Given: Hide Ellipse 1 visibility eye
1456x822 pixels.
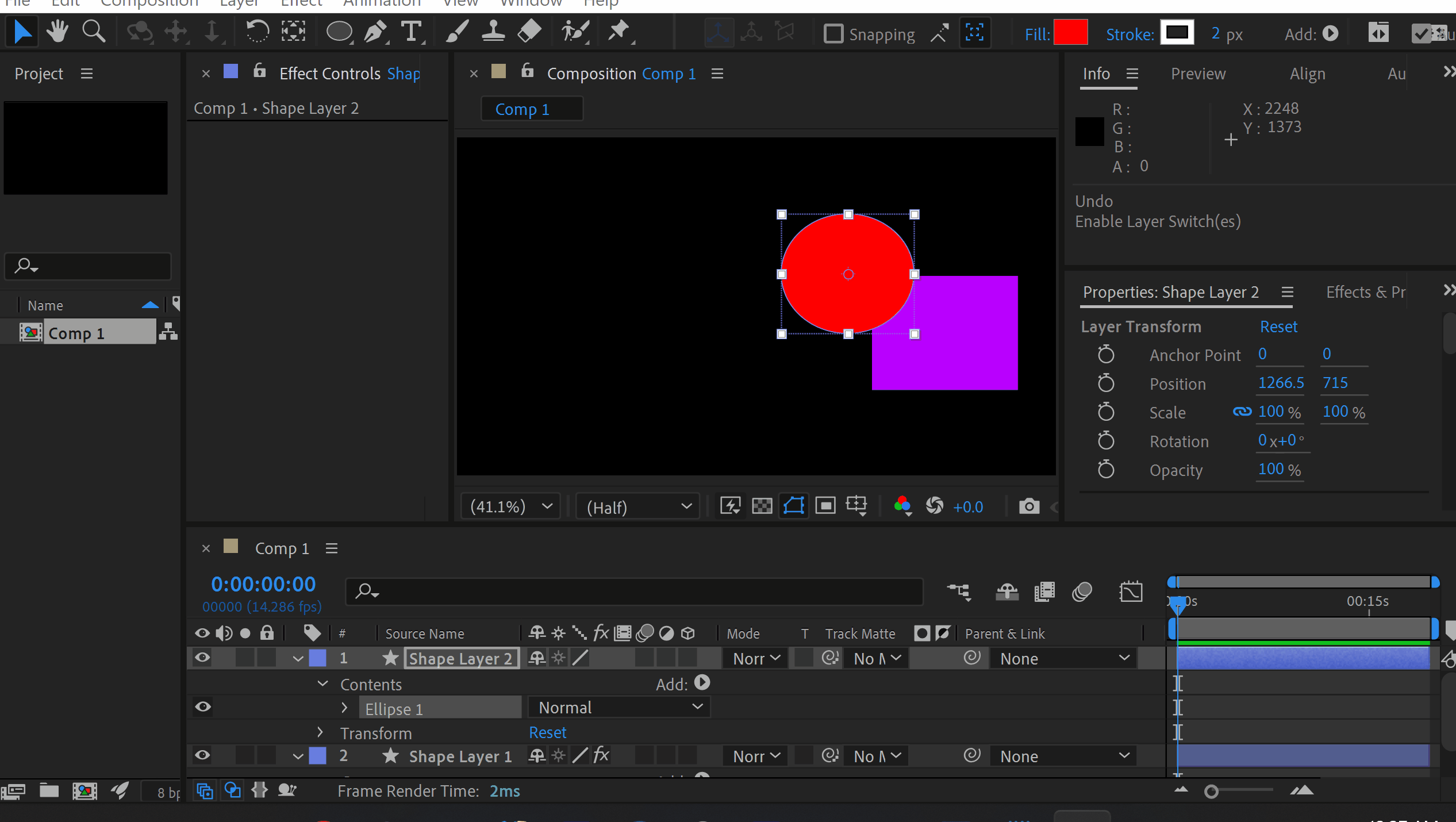Looking at the screenshot, I should pos(202,707).
